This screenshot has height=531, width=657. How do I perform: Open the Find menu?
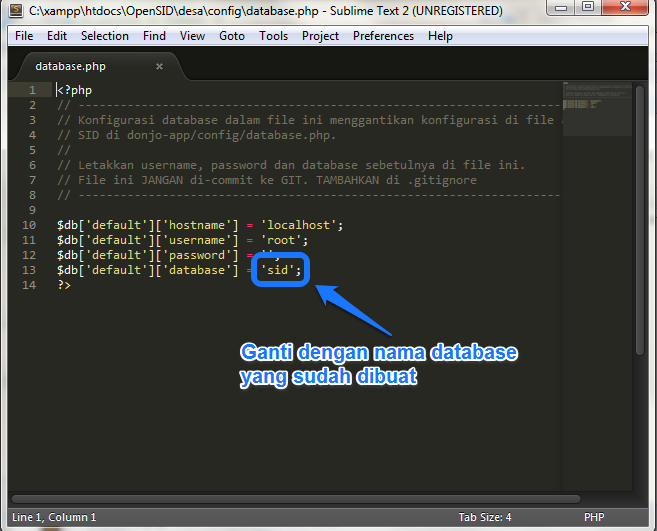tap(155, 36)
